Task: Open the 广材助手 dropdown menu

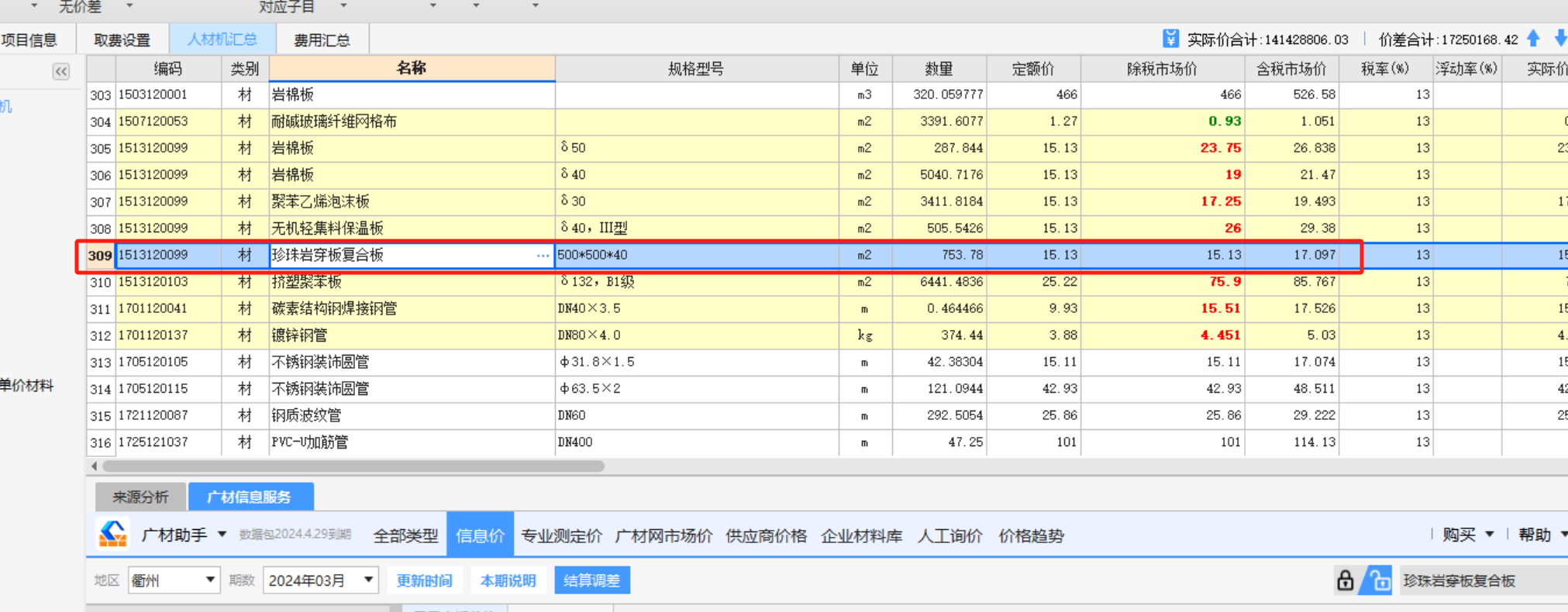Action: (222, 535)
